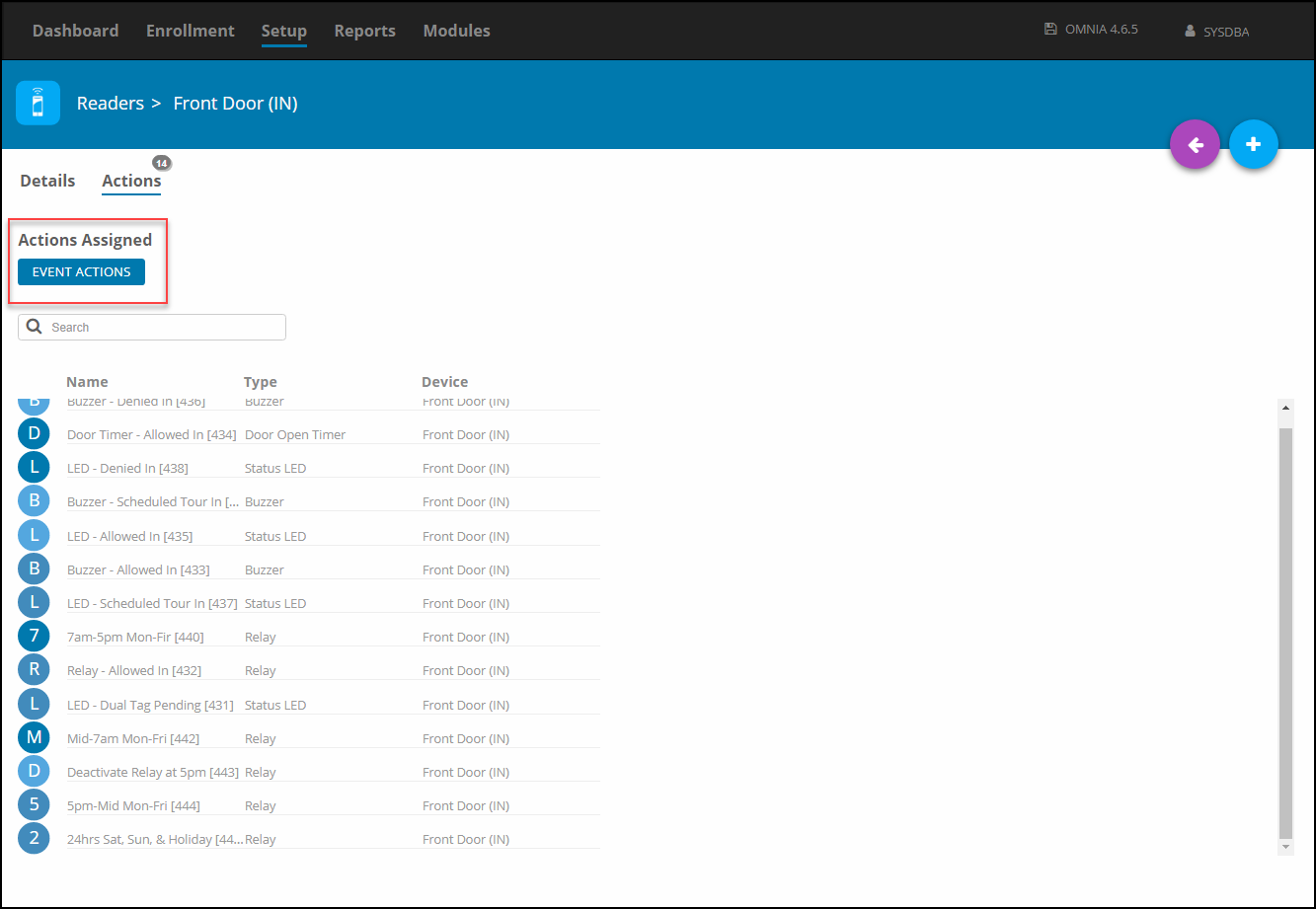This screenshot has height=909, width=1316.
Task: Open the Dashboard menu
Action: 75,31
